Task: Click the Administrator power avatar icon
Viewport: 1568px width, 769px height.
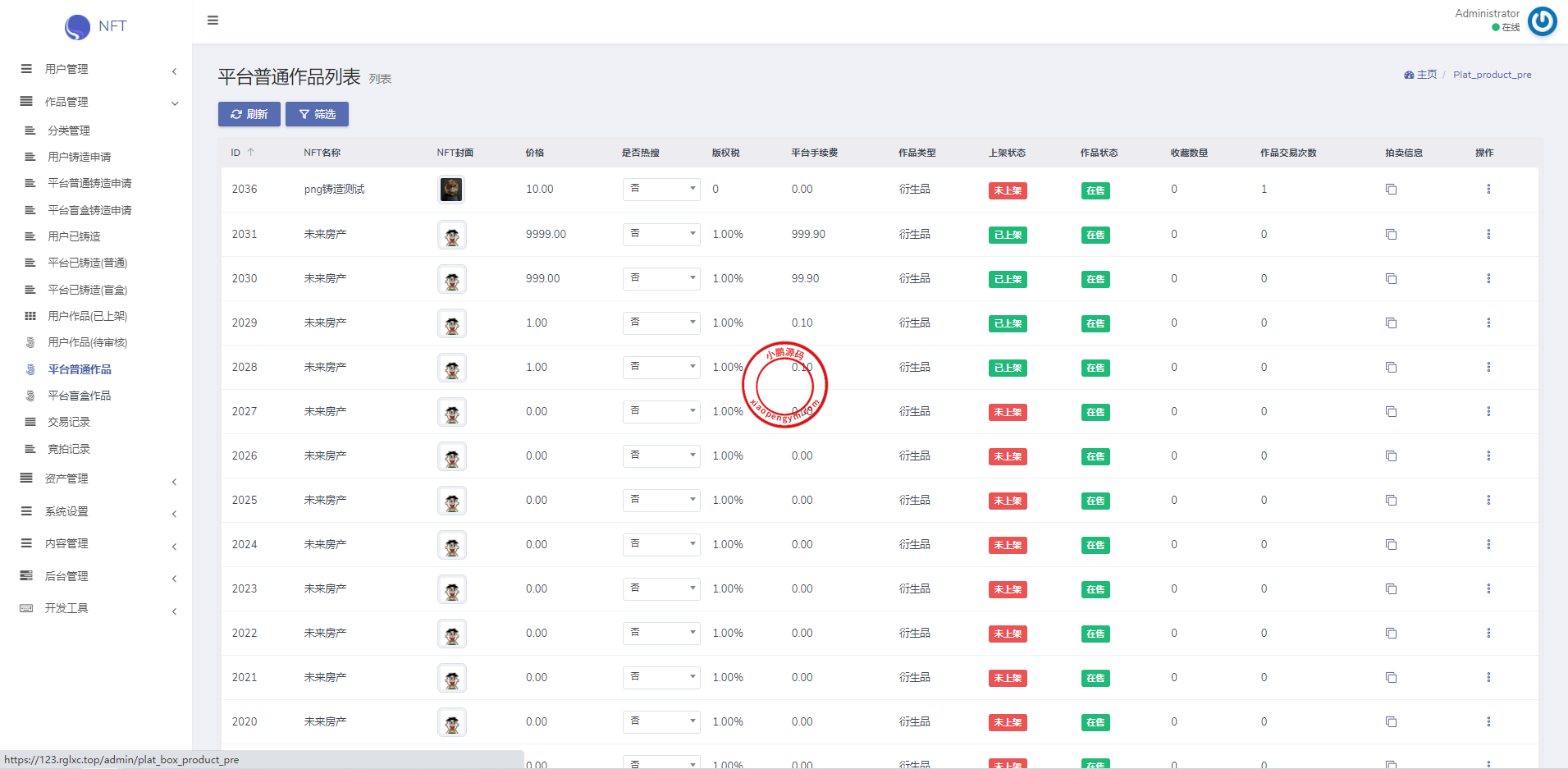Action: tap(1542, 21)
